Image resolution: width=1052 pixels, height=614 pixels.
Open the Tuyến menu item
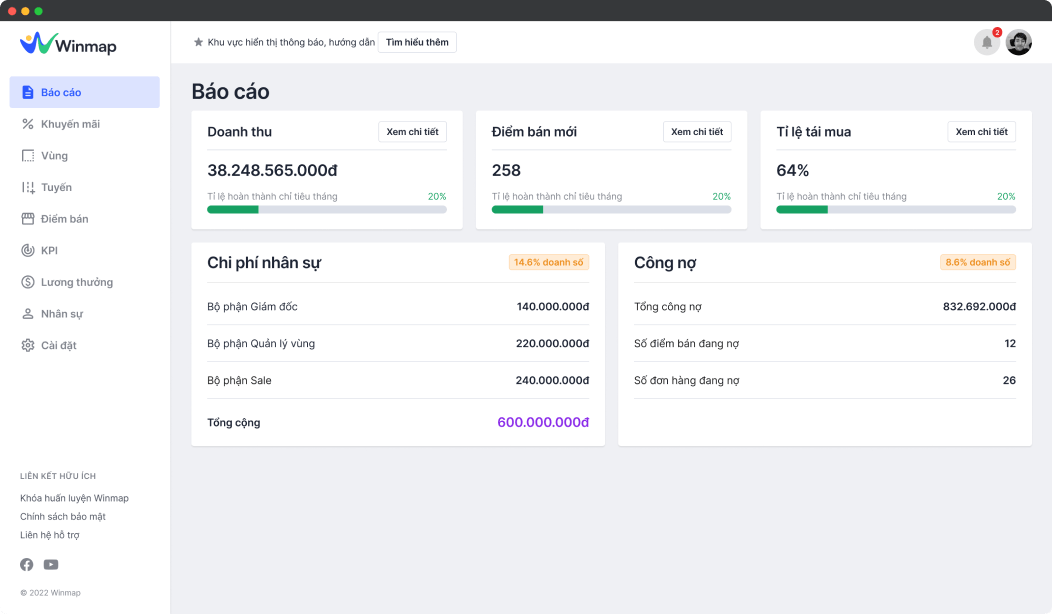pyautogui.click(x=56, y=188)
